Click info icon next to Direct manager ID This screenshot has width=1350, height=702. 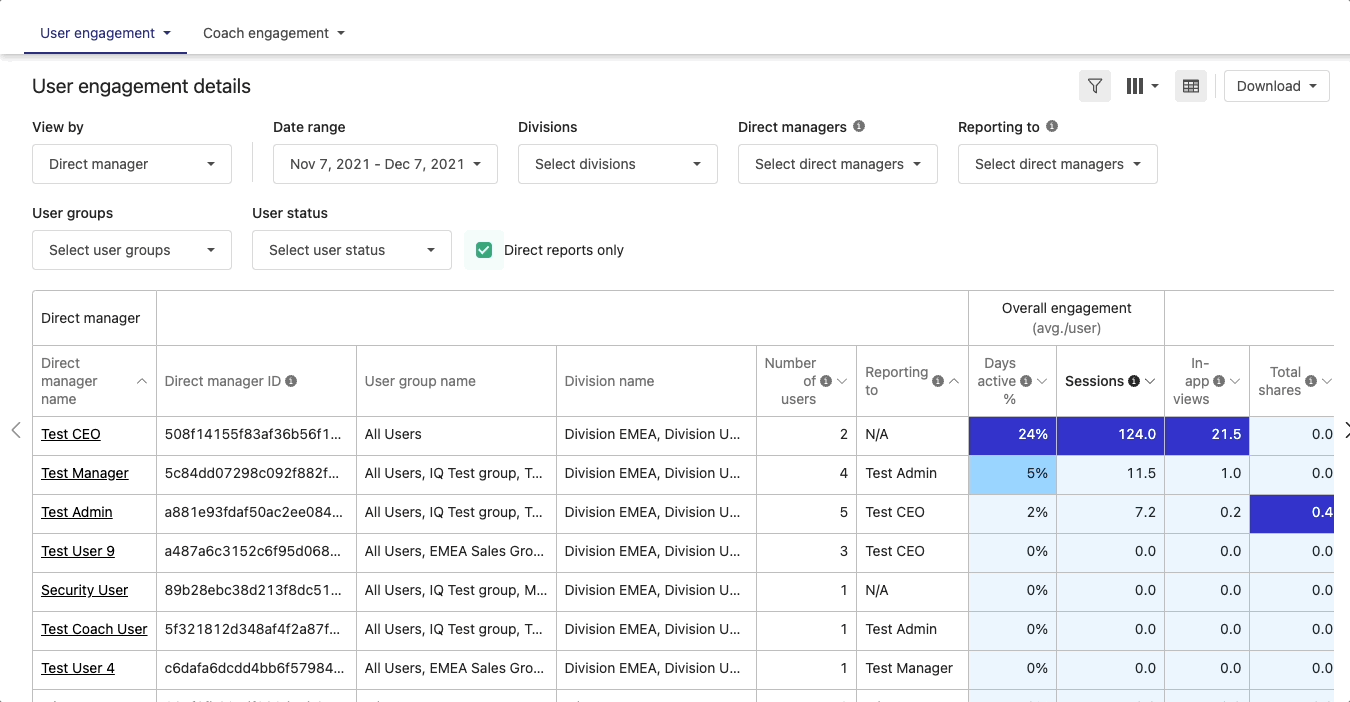point(291,381)
